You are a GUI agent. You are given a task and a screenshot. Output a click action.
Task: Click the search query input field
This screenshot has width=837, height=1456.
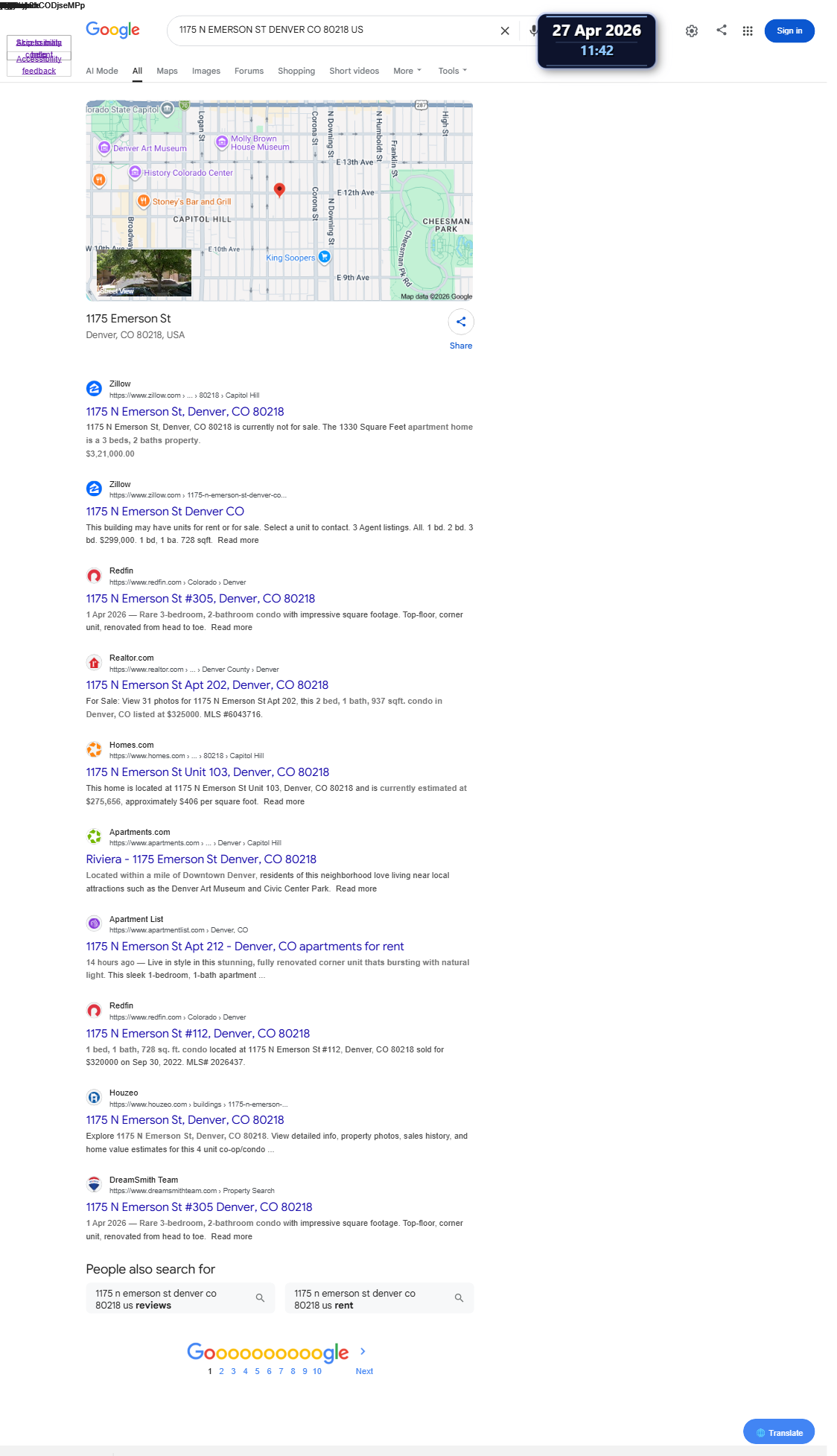click(x=335, y=30)
